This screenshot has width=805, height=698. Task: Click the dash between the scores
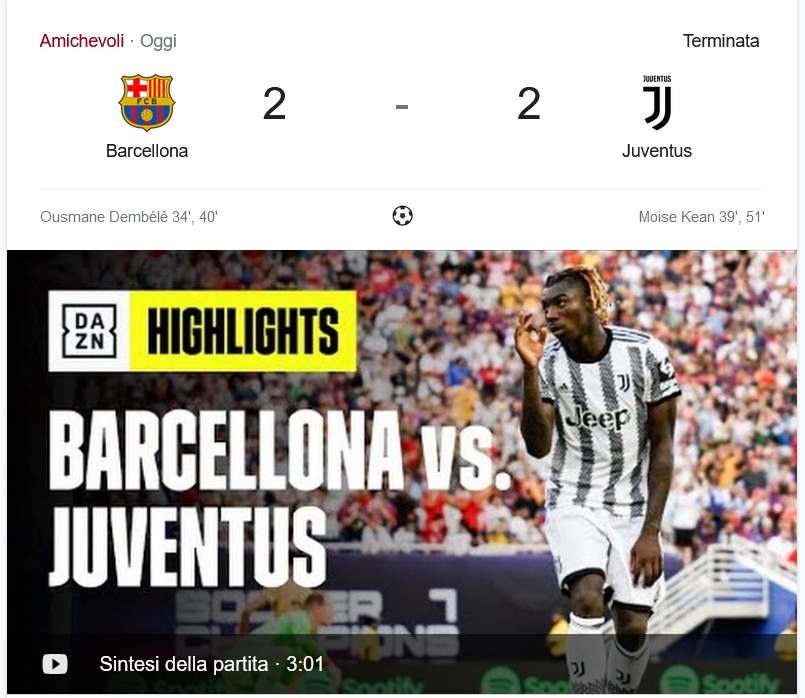[402, 107]
